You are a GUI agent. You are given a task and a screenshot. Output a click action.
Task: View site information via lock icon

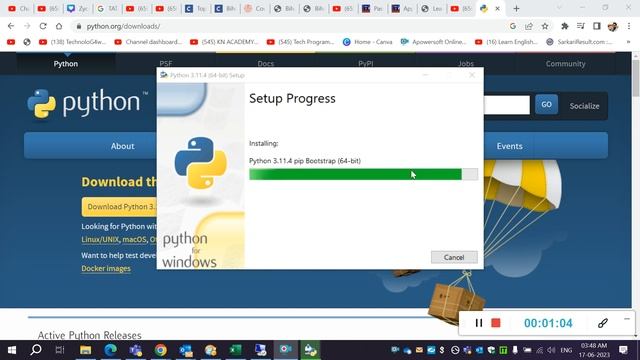click(x=78, y=26)
